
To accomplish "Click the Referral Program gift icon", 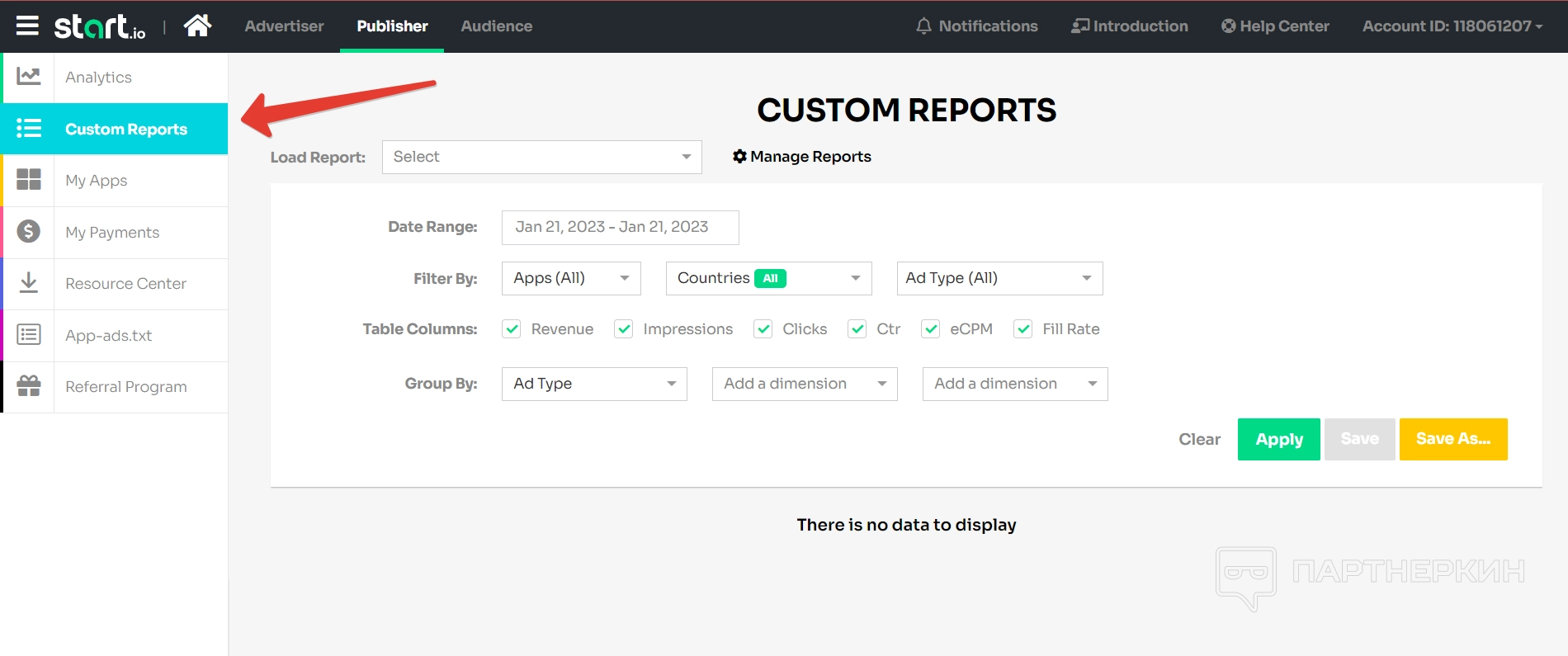I will point(29,386).
